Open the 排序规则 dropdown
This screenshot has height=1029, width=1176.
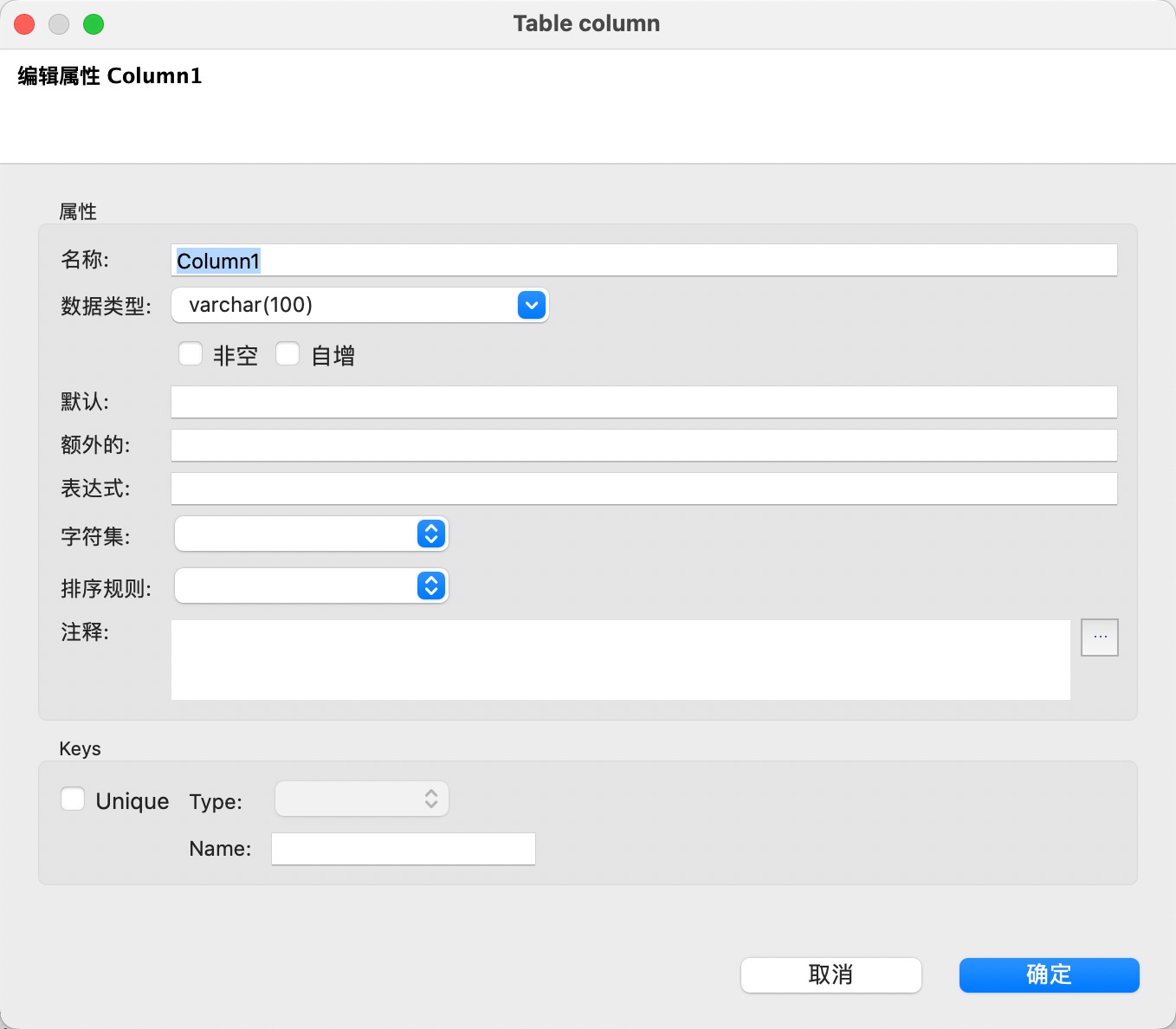point(430,586)
